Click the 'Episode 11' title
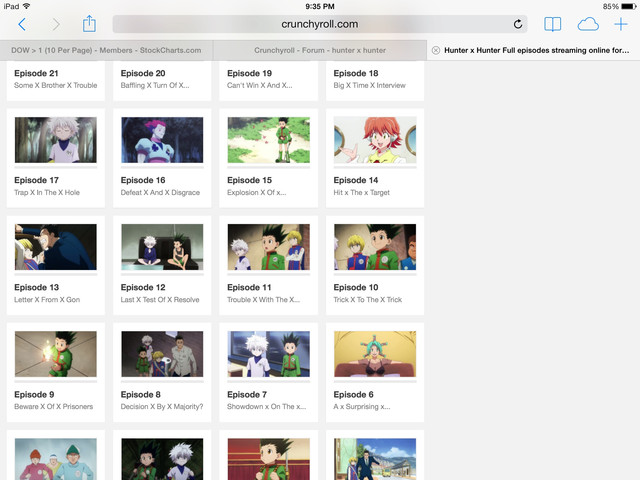 click(x=249, y=287)
